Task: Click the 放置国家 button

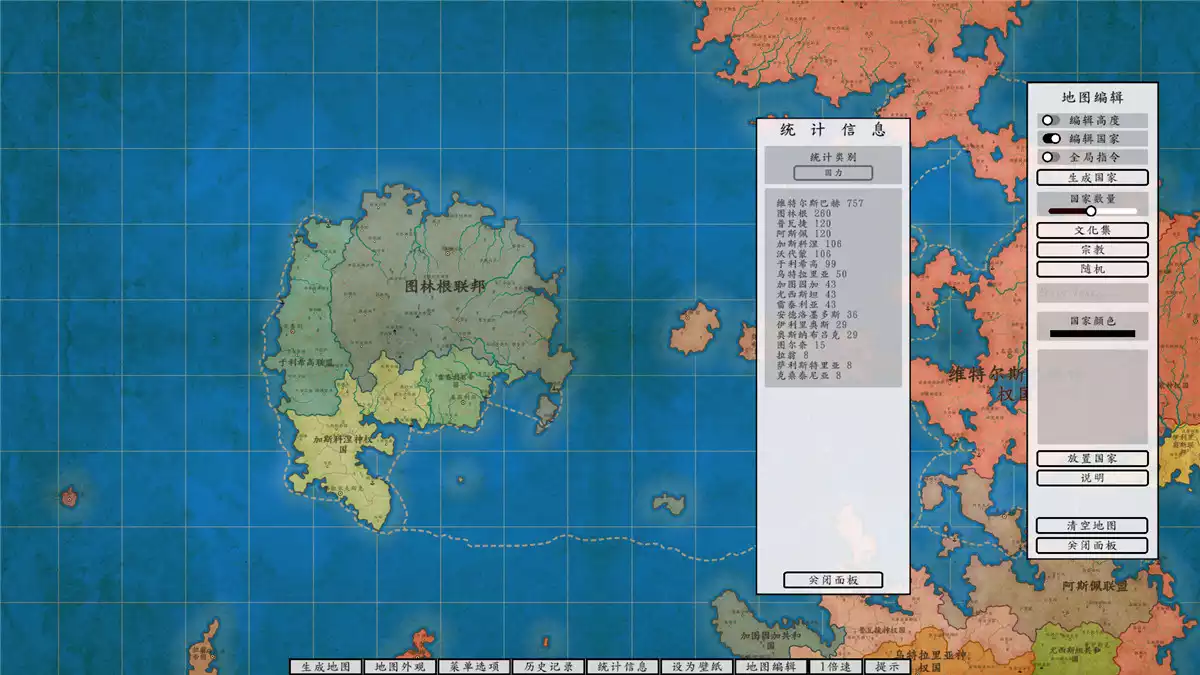Action: tap(1094, 458)
